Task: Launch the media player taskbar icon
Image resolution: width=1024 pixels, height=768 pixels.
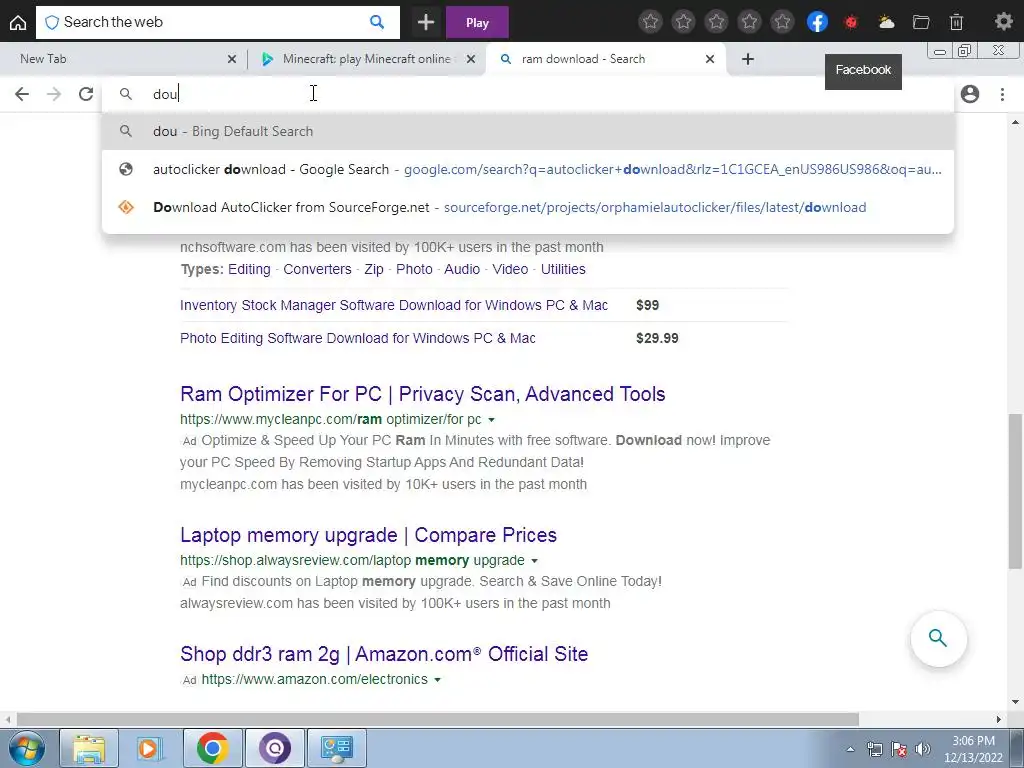Action: 150,748
